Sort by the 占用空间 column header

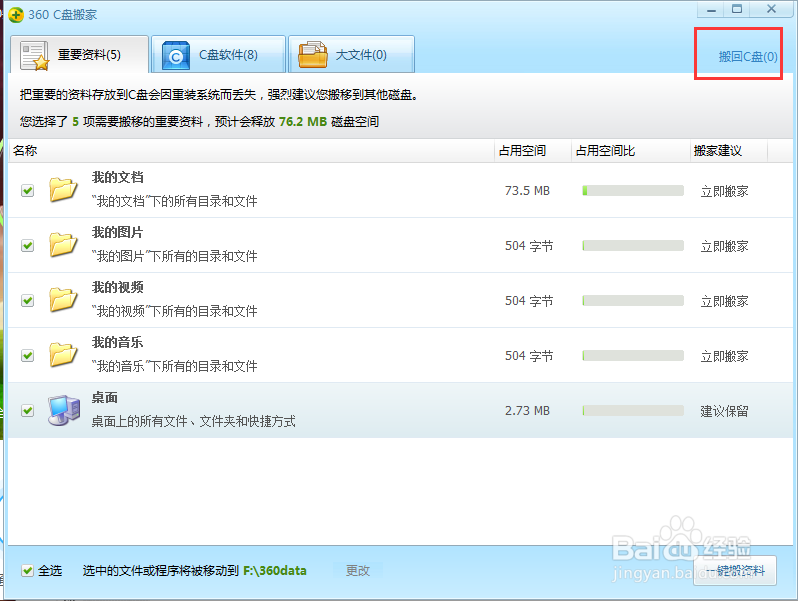(533, 151)
